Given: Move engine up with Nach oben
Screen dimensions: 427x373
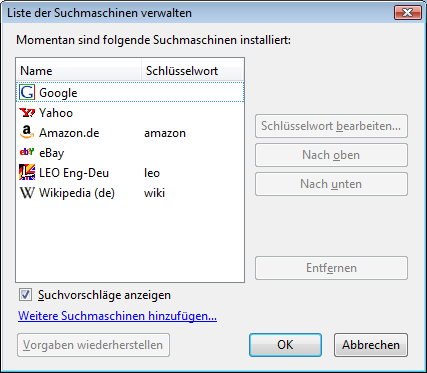Looking at the screenshot, I should pos(331,155).
